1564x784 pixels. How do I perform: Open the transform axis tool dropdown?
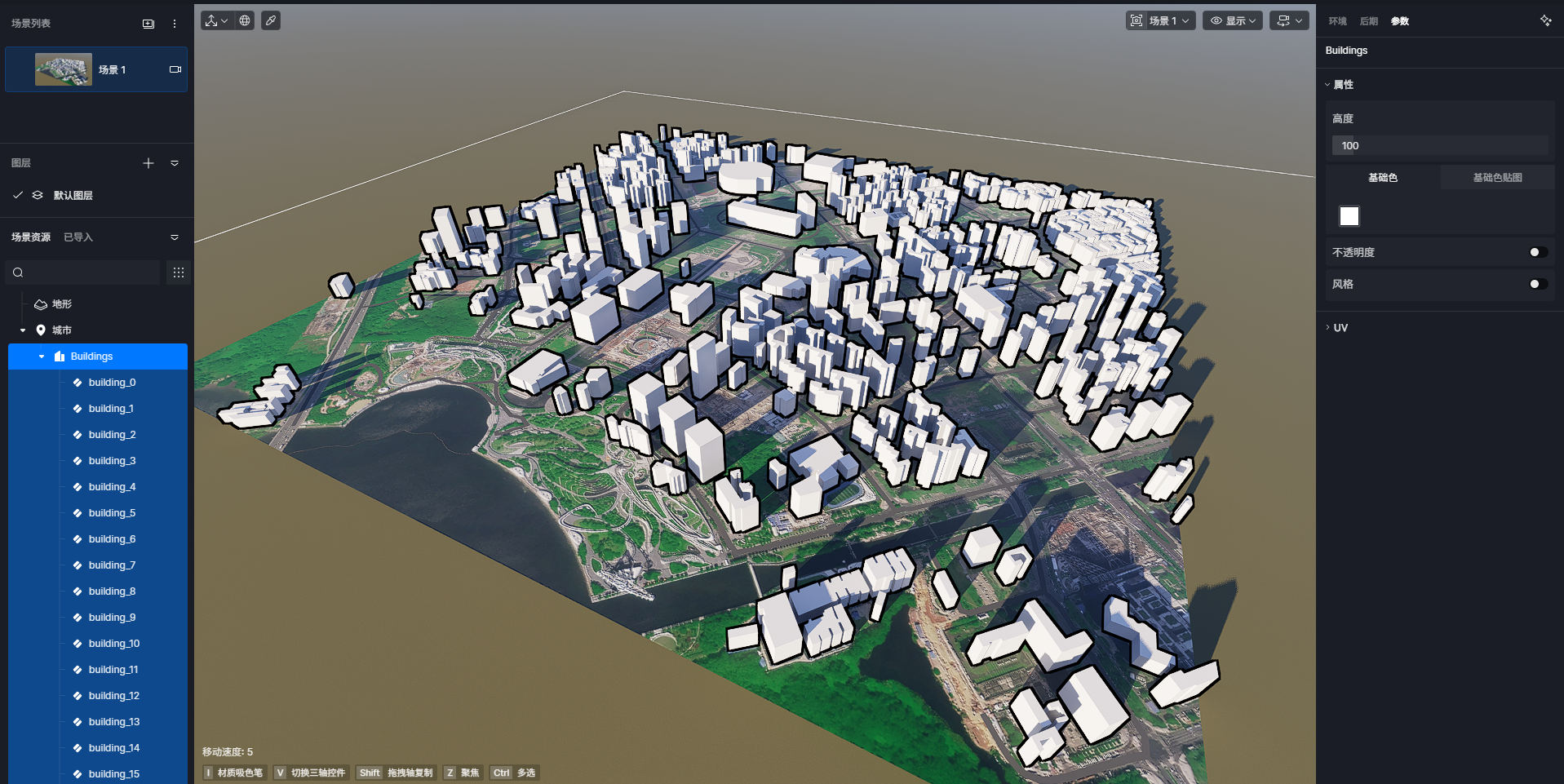click(216, 20)
